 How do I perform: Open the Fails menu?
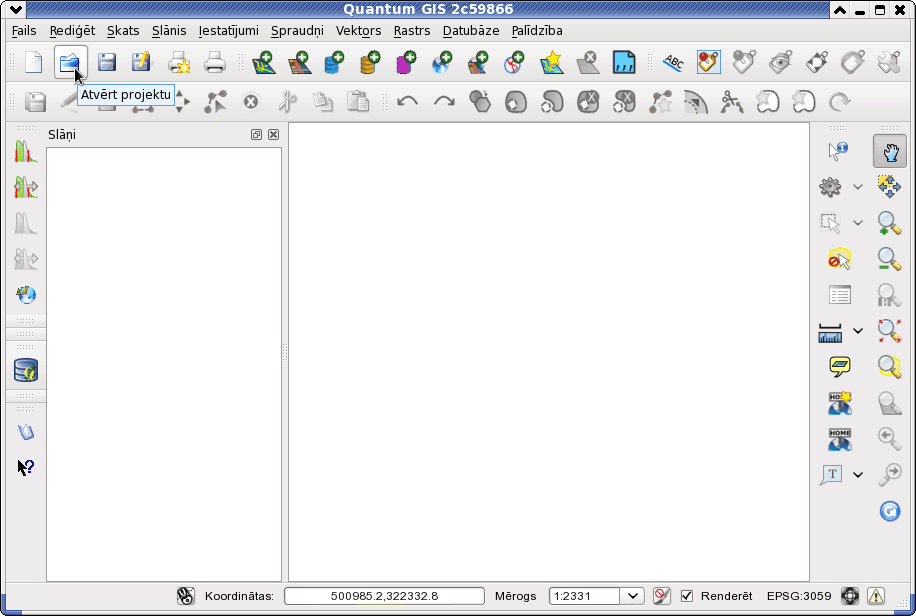[24, 30]
